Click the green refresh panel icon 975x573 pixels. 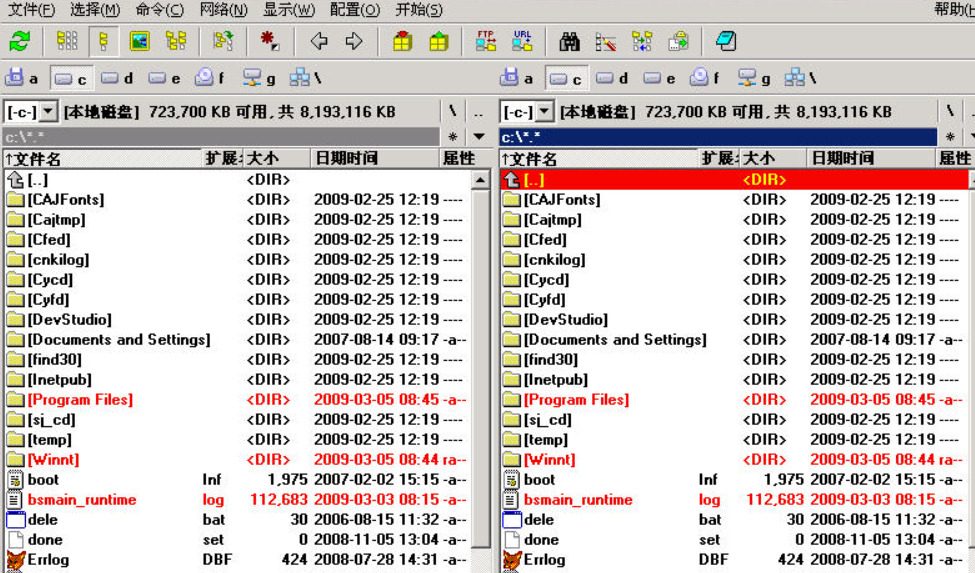20,42
